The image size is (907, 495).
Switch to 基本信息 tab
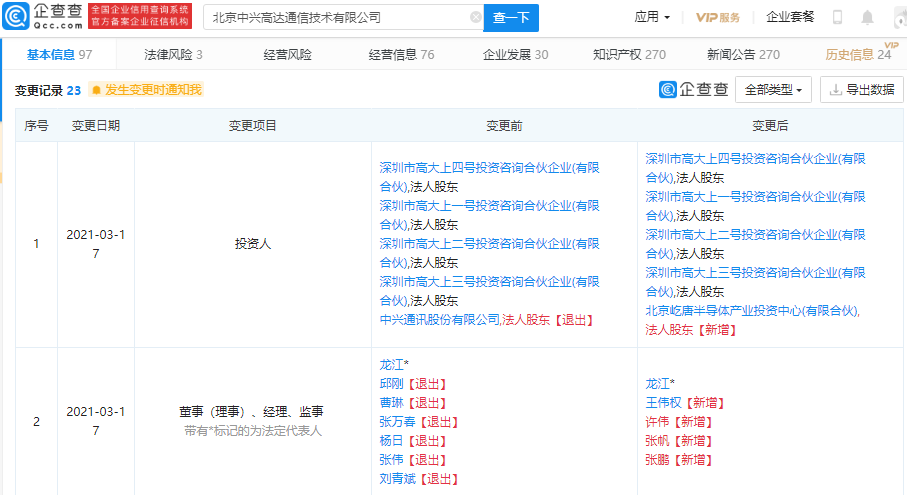coord(60,54)
